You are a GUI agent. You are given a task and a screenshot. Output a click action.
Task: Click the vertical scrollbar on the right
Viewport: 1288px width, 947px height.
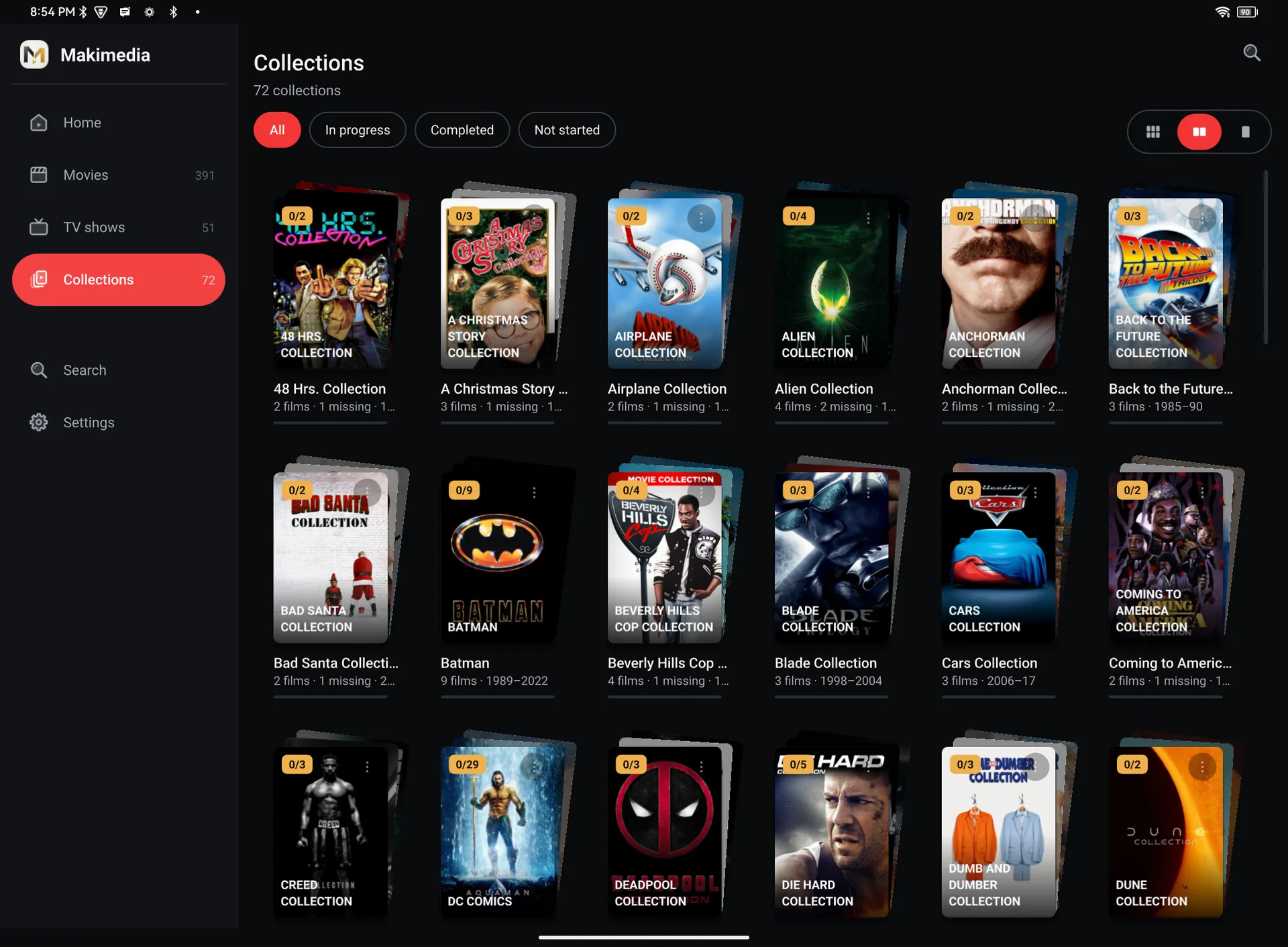point(1265,258)
